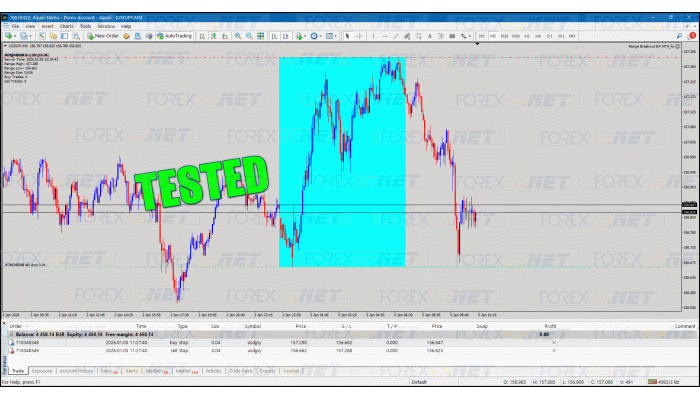Toggle the Navigator panel icon
Viewport: 700px width, 400px height.
65,36
